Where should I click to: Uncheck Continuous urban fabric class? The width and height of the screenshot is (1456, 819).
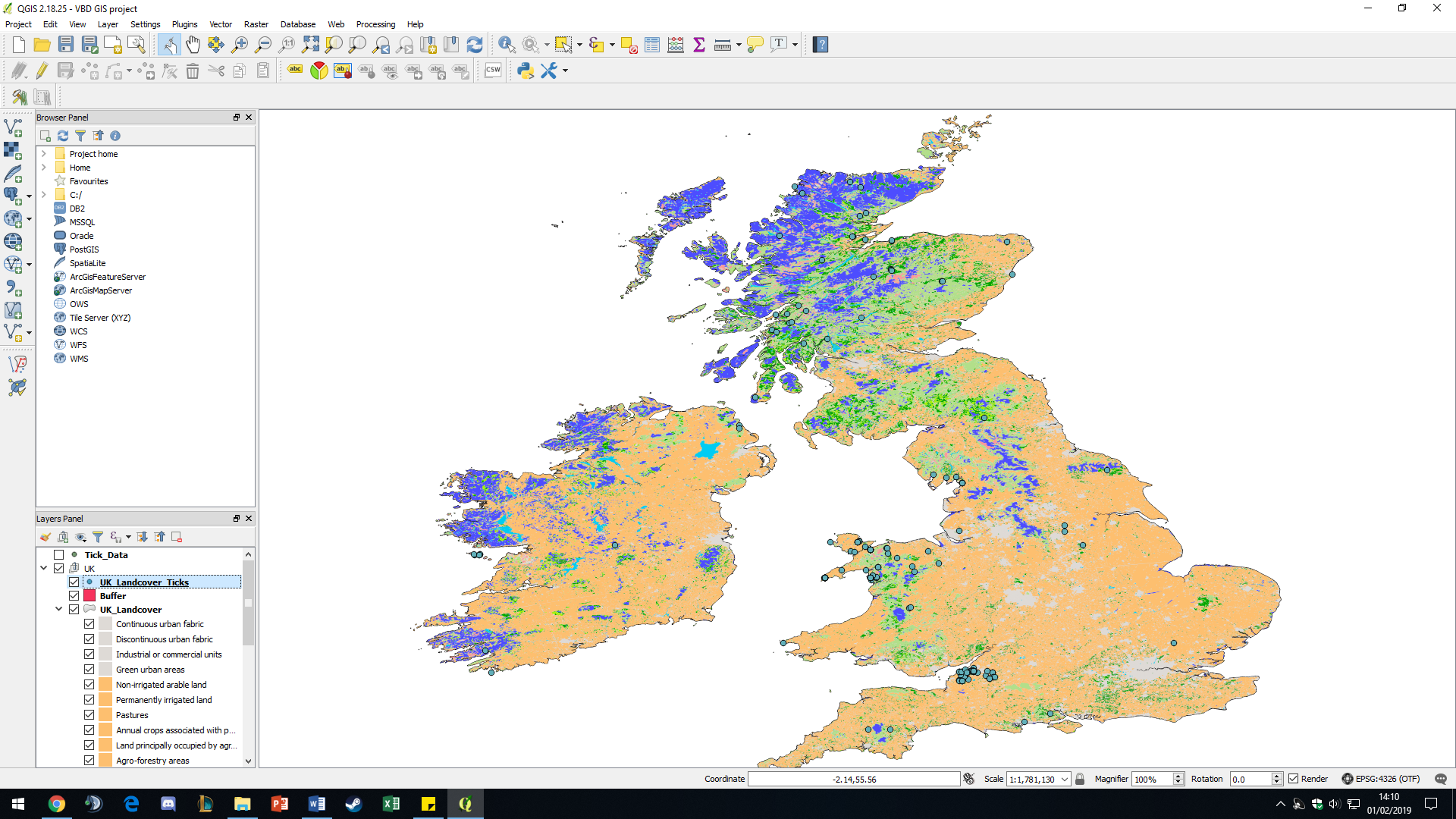pos(89,624)
